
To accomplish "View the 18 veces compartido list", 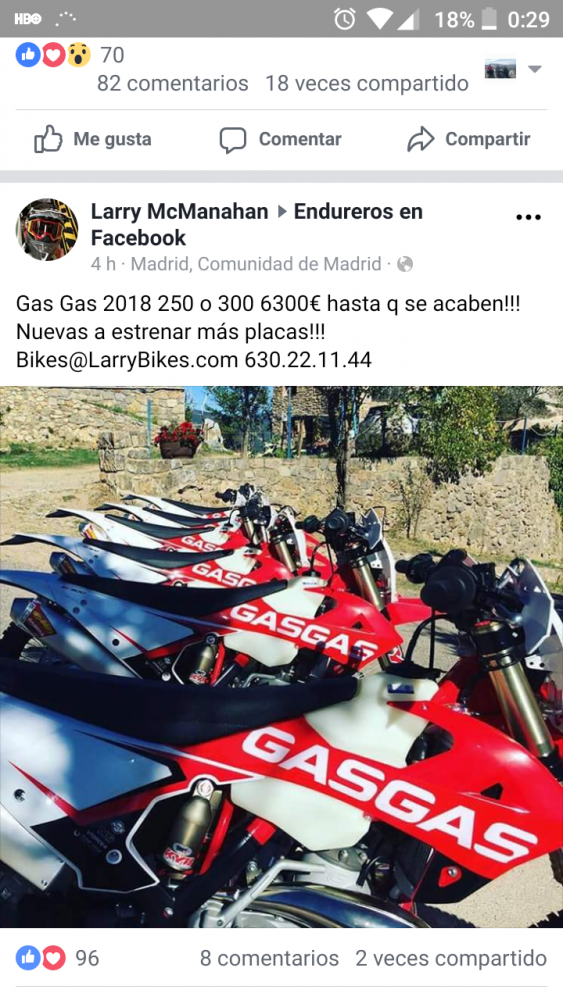I will point(367,83).
